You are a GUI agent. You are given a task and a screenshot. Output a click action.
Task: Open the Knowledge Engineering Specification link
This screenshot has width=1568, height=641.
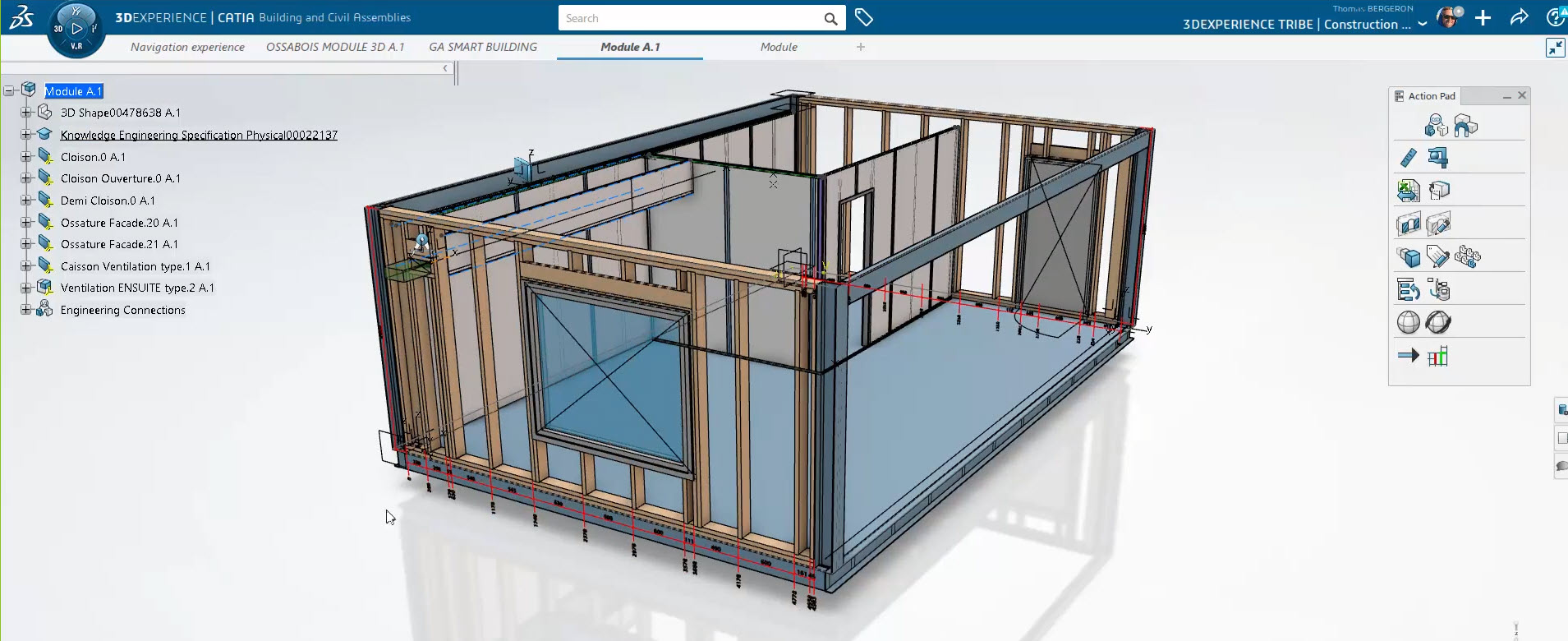click(x=199, y=135)
